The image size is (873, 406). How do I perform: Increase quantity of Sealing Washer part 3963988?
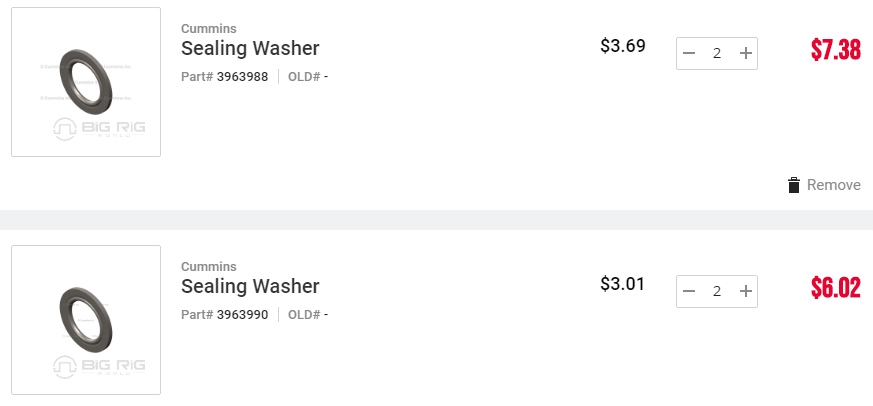[746, 53]
